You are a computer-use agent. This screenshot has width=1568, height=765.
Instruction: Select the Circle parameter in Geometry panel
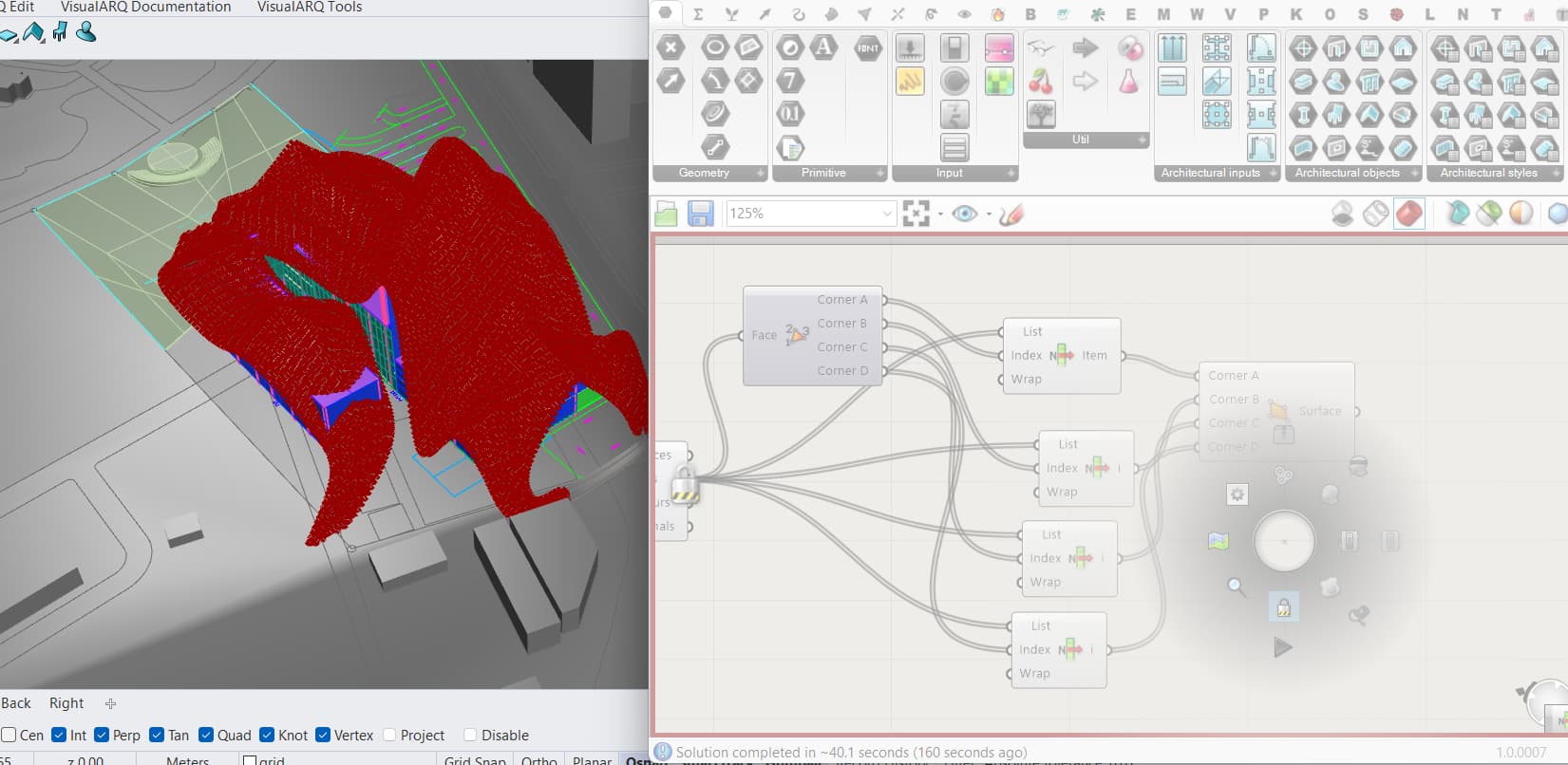tap(714, 47)
